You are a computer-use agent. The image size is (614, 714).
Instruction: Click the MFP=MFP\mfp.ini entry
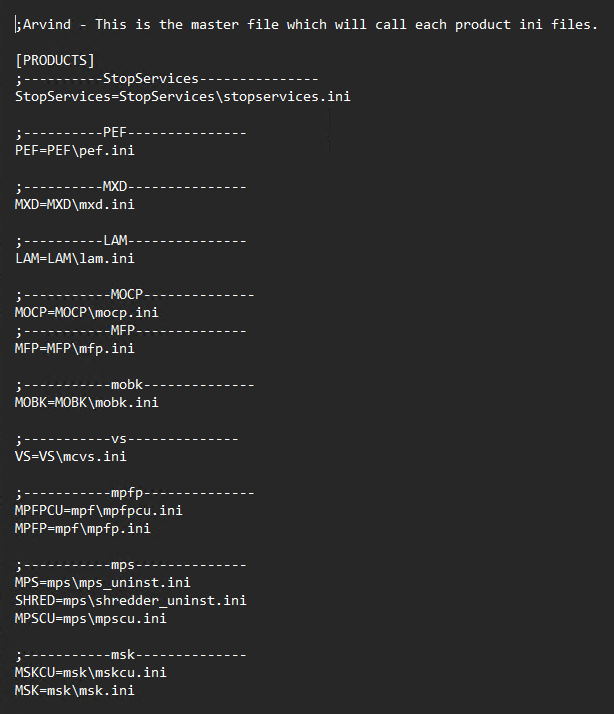pos(74,348)
